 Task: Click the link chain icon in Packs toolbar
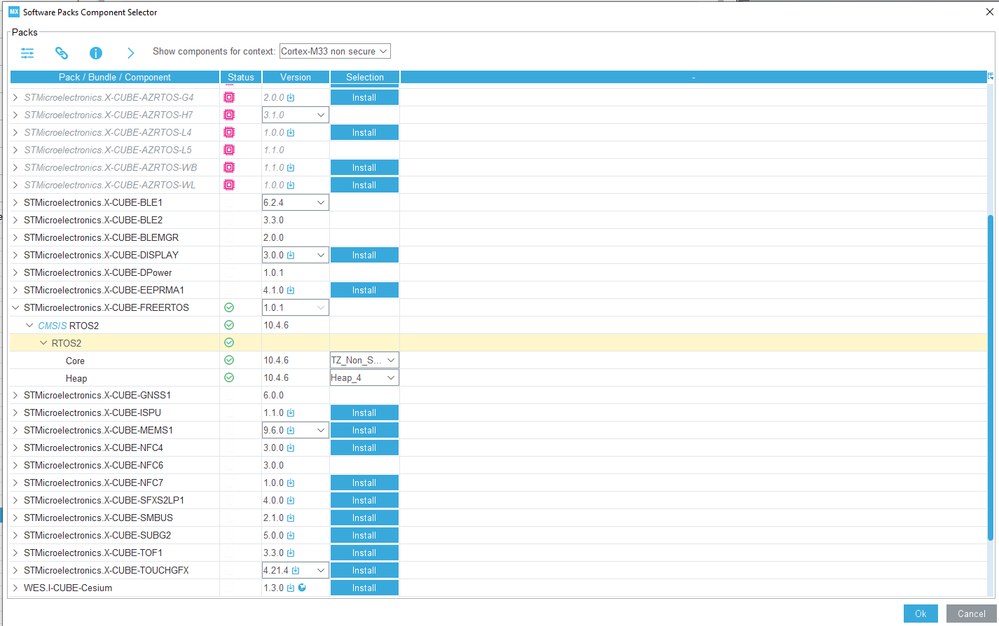click(61, 53)
